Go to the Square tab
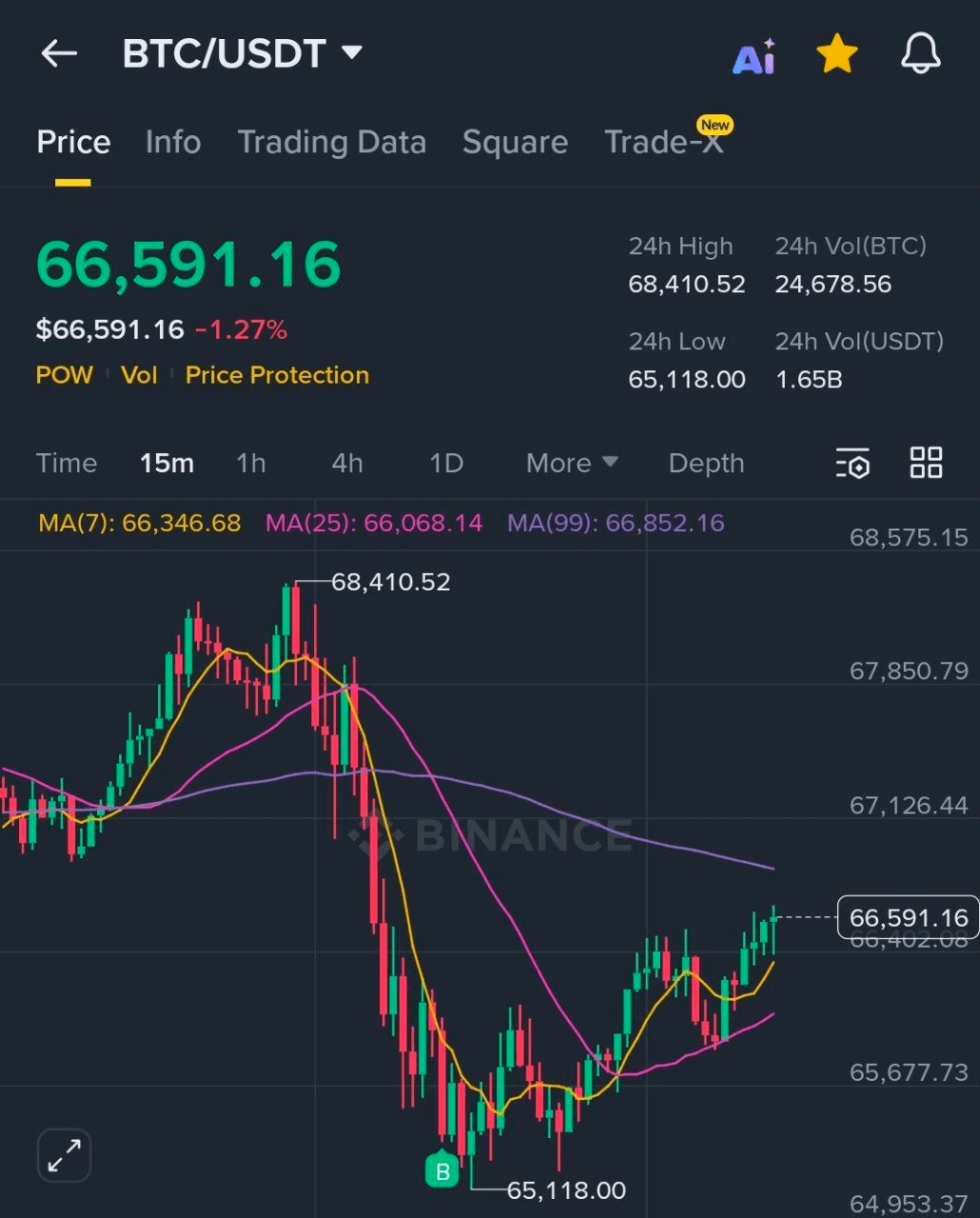Viewport: 980px width, 1218px height. tap(515, 143)
